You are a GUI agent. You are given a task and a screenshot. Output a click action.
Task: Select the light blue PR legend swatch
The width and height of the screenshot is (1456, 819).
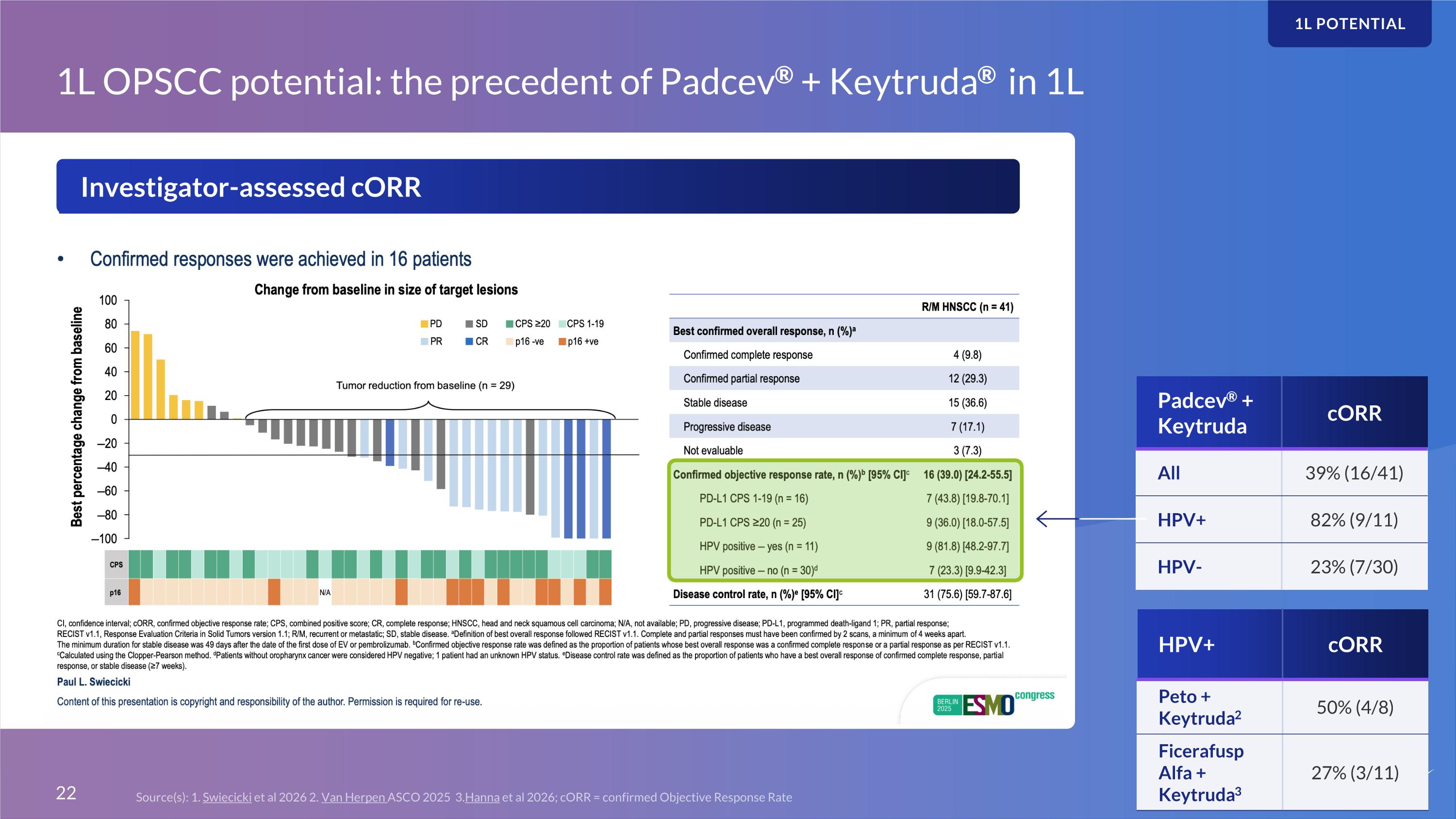coord(424,341)
